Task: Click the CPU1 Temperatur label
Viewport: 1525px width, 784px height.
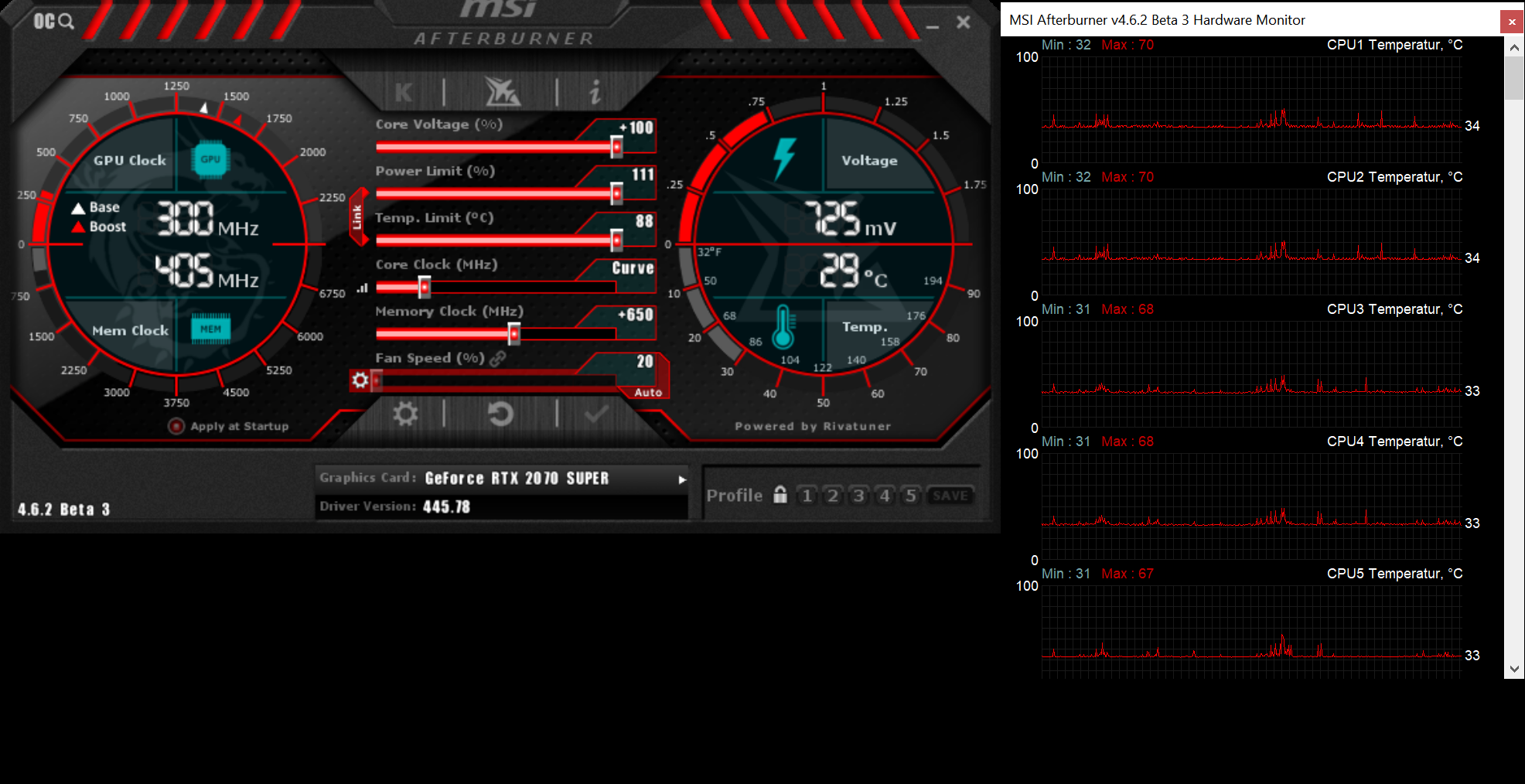Action: pyautogui.click(x=1395, y=45)
